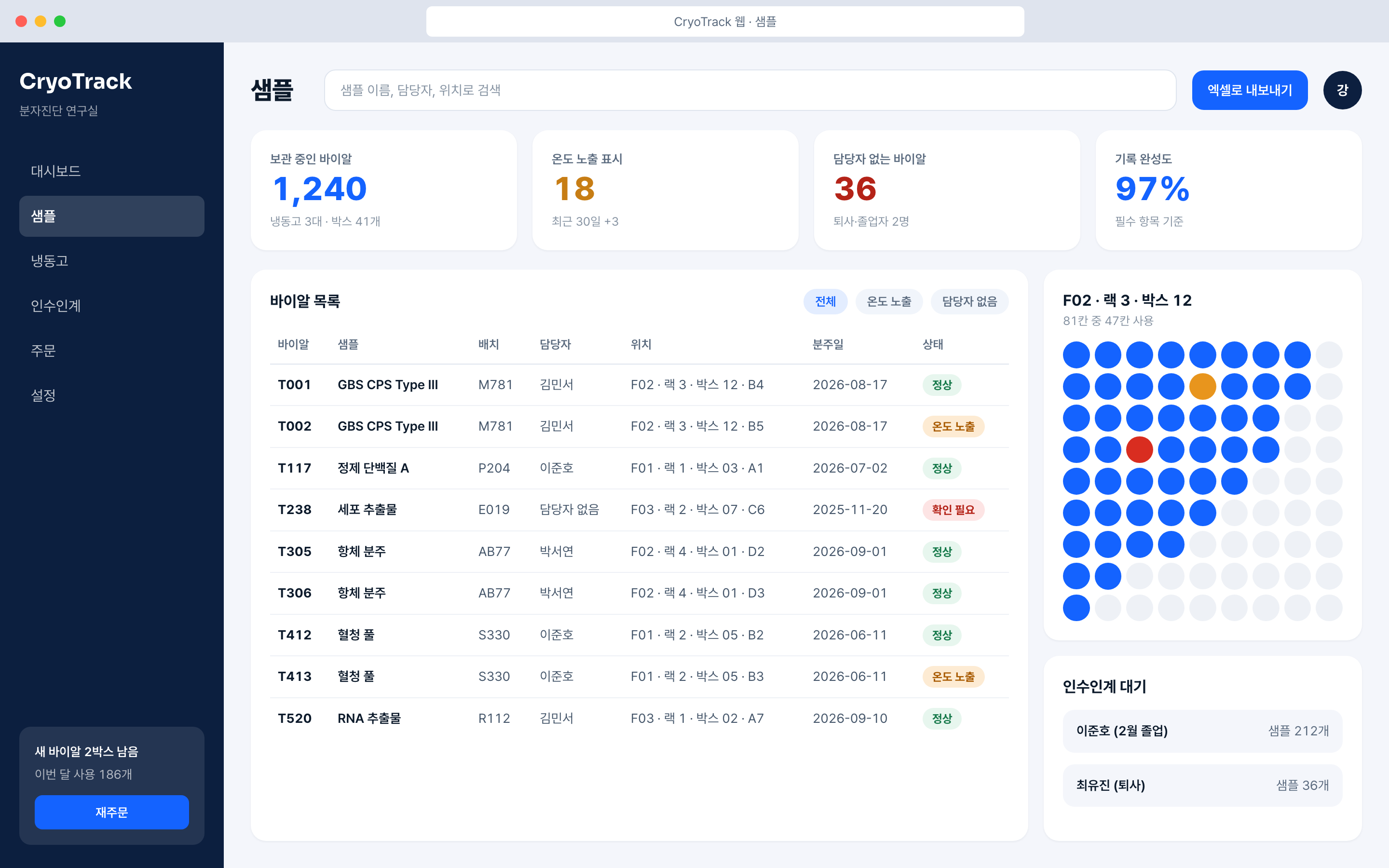Open 설정 in the sidebar
Screen dimensions: 1389x868
111,395
